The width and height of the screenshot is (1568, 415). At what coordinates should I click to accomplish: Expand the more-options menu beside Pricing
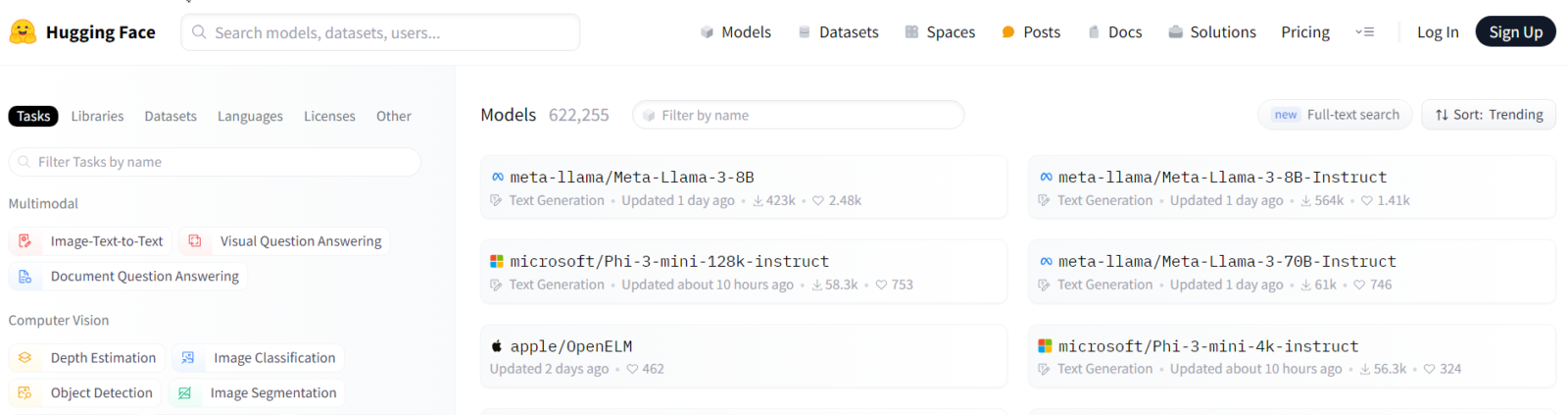pos(1364,32)
